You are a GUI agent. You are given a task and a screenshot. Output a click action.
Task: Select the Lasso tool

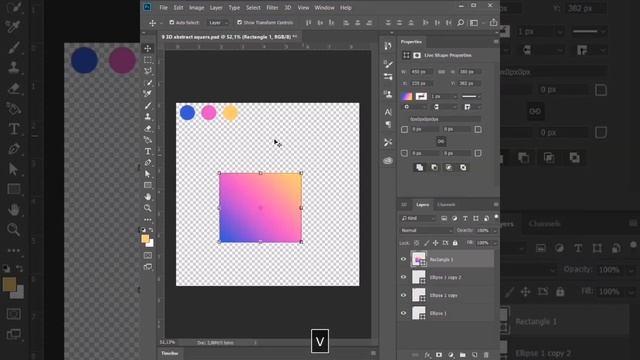(148, 71)
